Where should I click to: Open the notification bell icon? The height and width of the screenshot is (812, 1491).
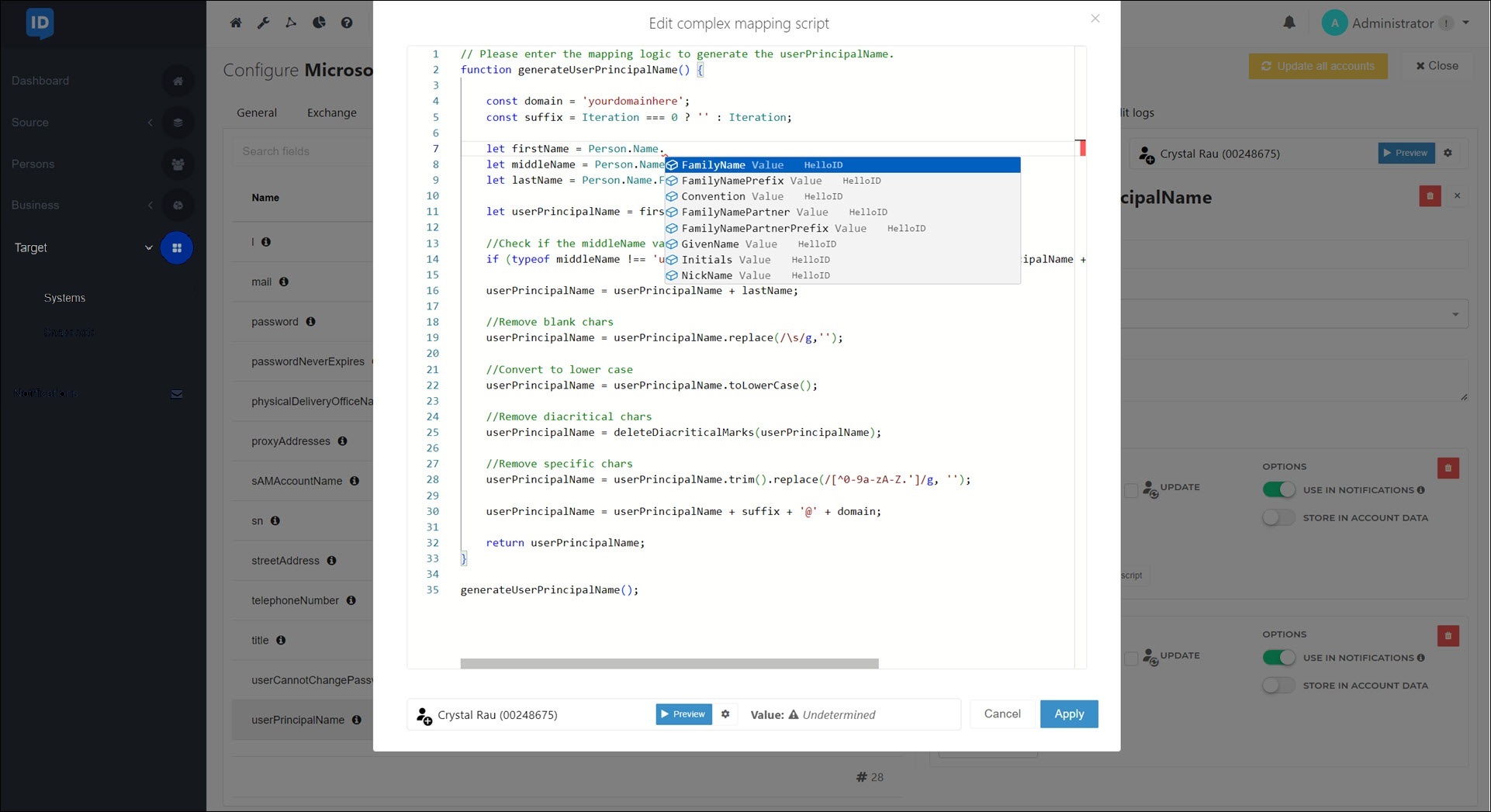pos(1289,22)
